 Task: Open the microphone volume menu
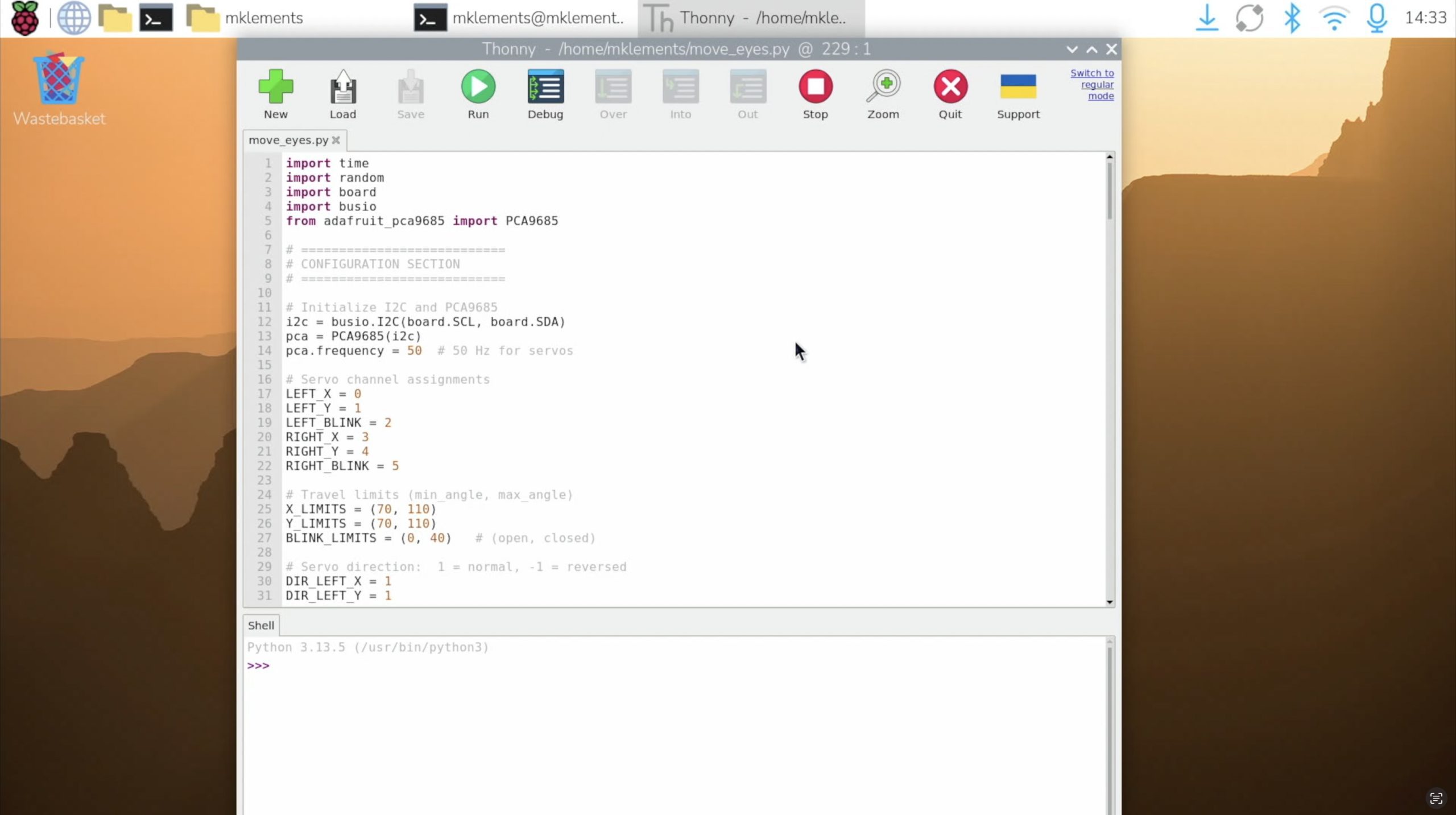click(1376, 18)
